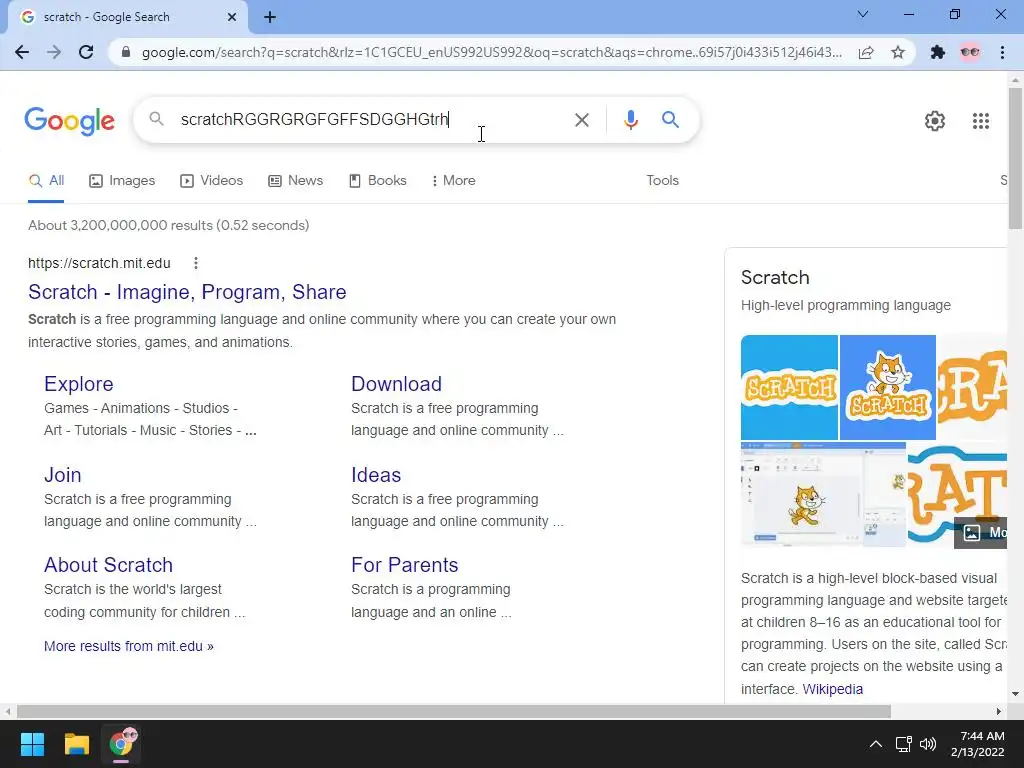Click the browser forward arrow
Viewport: 1024px width, 768px height.
coord(54,52)
